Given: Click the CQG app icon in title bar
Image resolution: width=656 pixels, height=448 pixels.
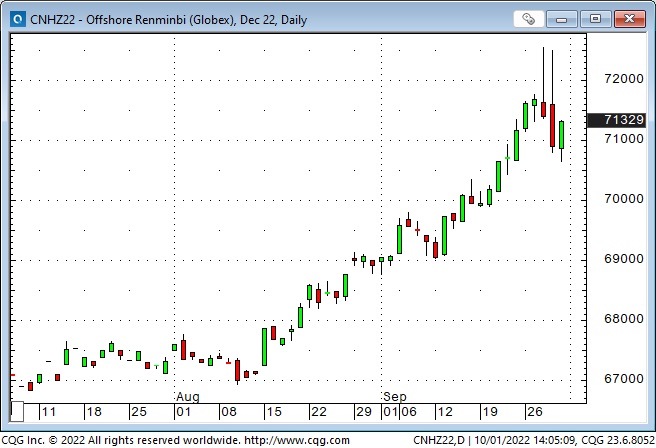Looking at the screenshot, I should (18, 19).
